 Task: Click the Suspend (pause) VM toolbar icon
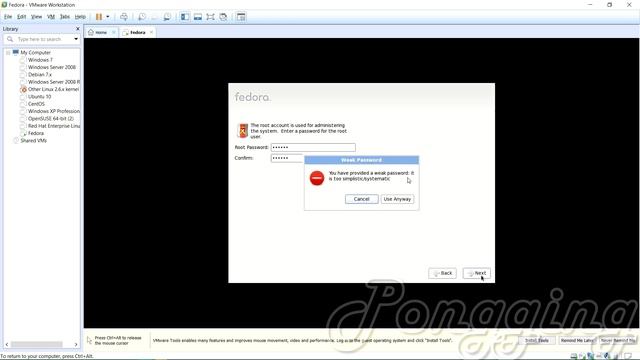click(99, 17)
